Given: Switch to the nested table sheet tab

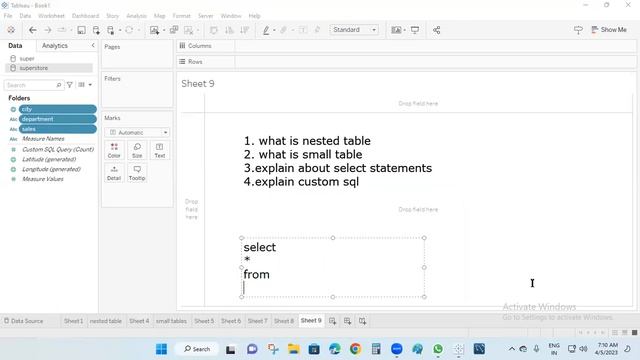Looking at the screenshot, I should (x=106, y=321).
